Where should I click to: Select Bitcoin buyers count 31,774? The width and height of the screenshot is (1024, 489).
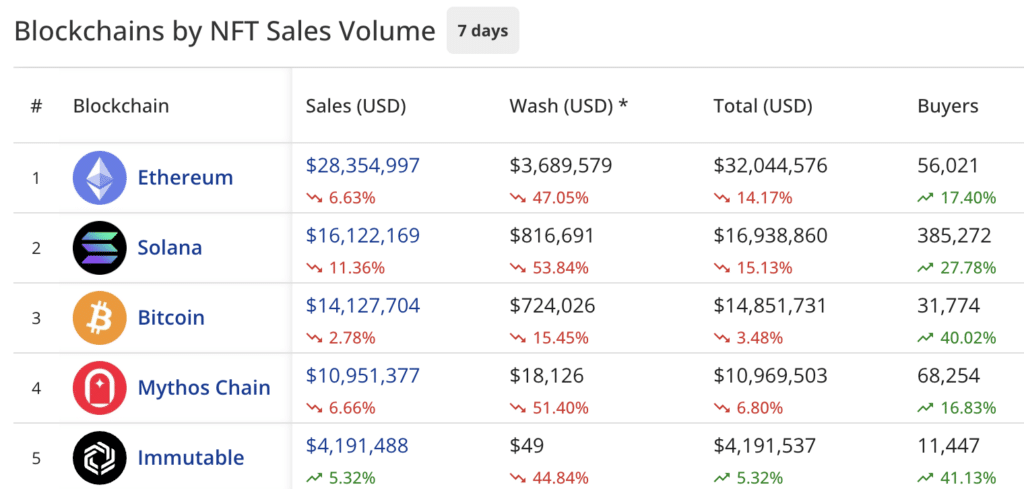(x=948, y=306)
